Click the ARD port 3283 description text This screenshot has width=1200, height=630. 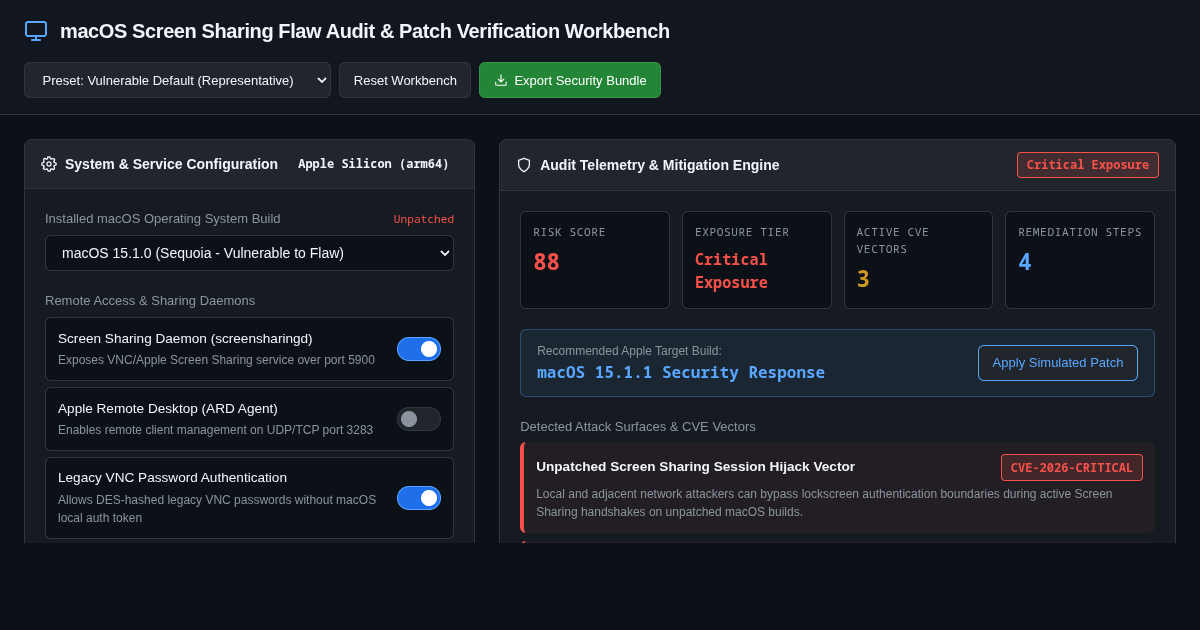pos(215,430)
